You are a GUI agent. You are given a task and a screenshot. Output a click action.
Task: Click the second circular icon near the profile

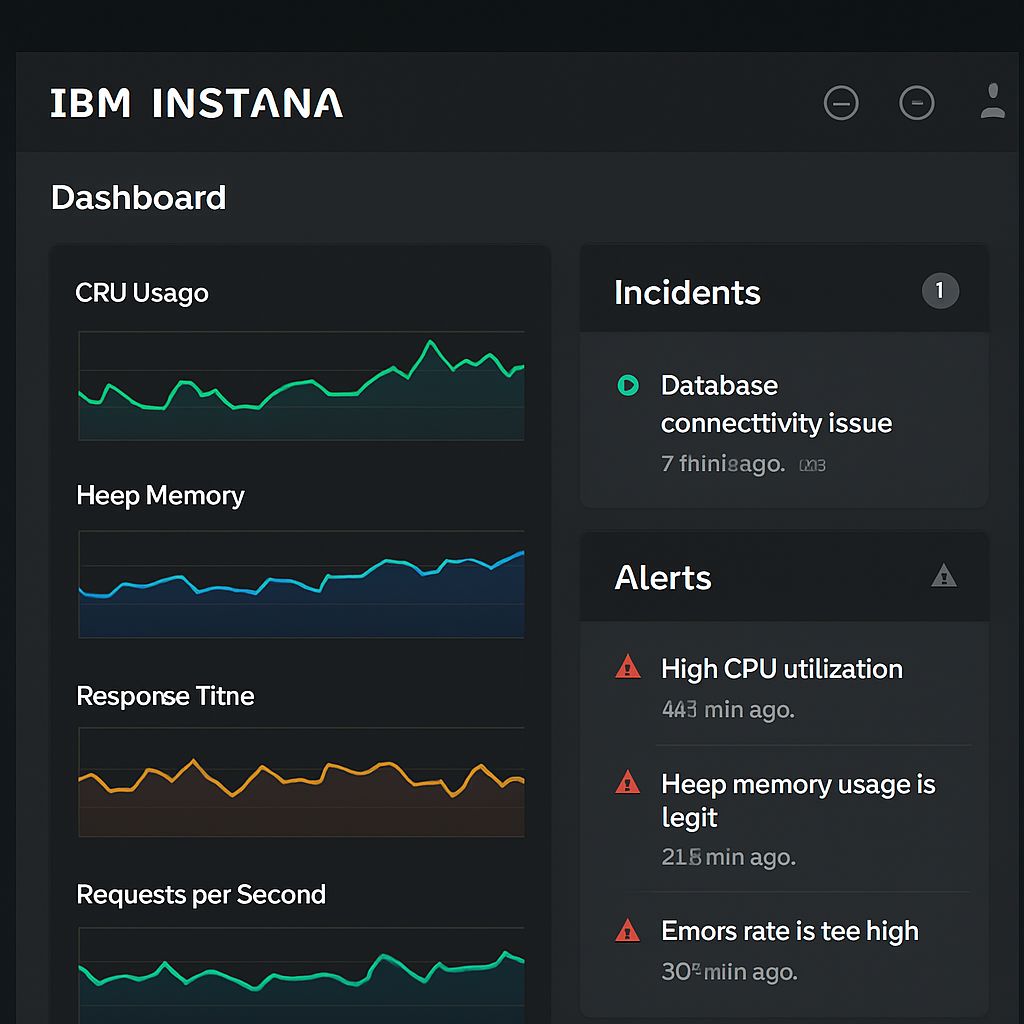(x=917, y=103)
